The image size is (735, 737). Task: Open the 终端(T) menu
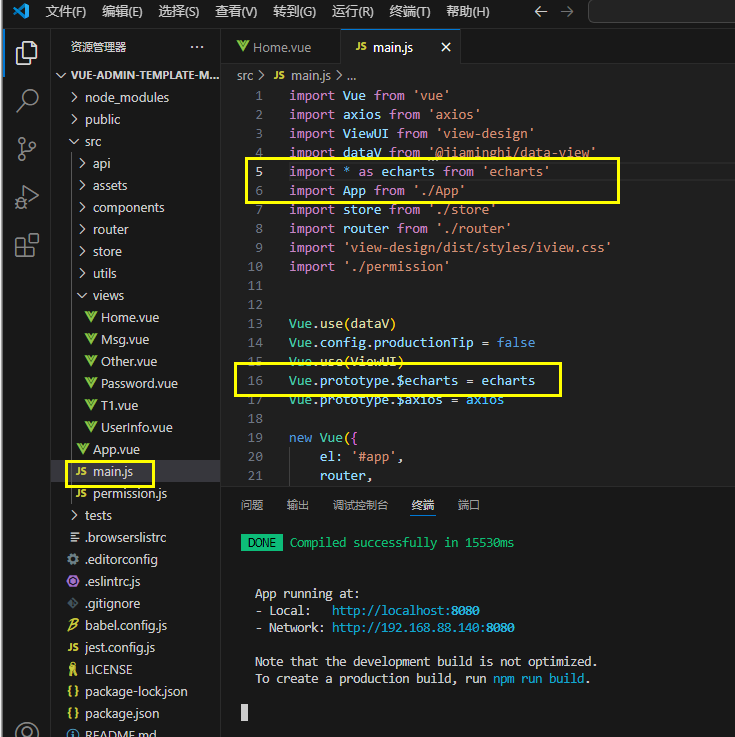pyautogui.click(x=410, y=11)
